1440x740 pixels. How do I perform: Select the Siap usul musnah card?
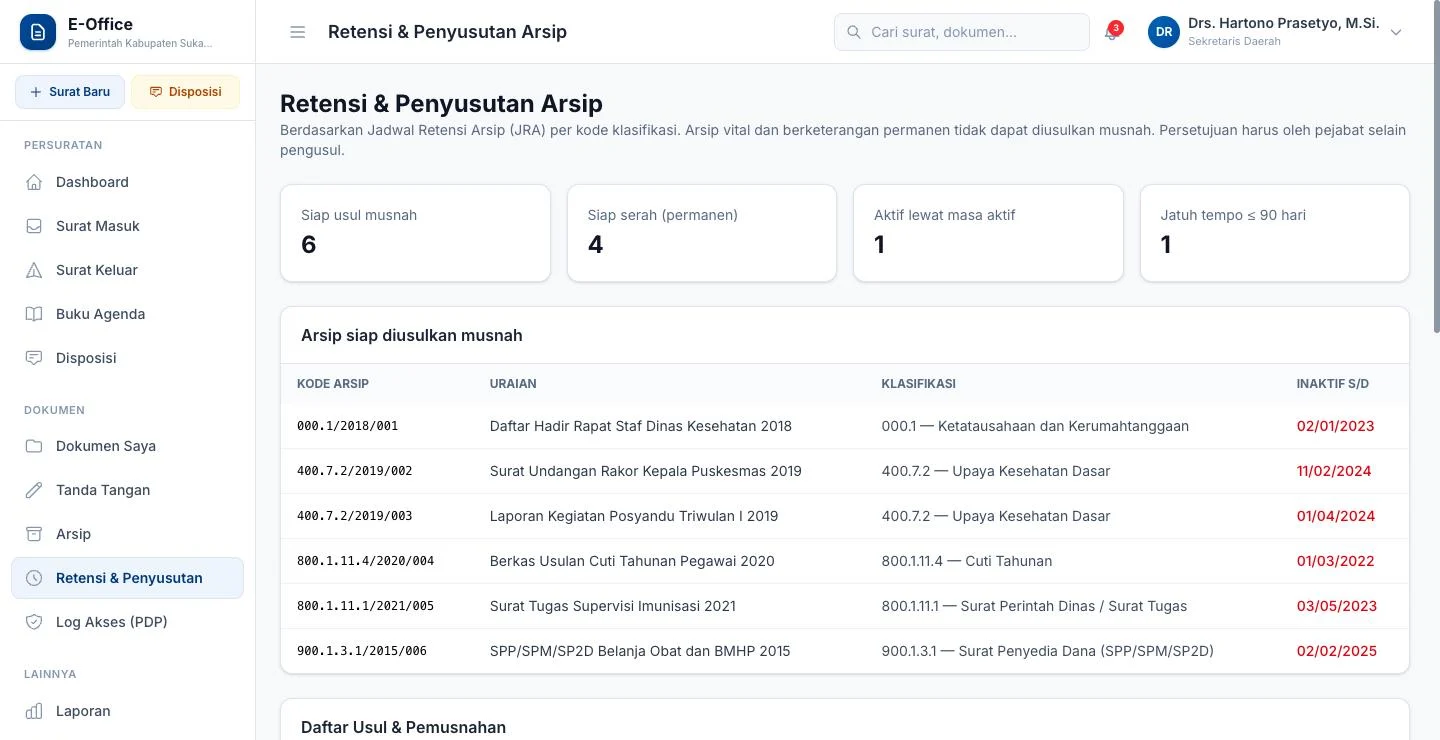click(415, 233)
